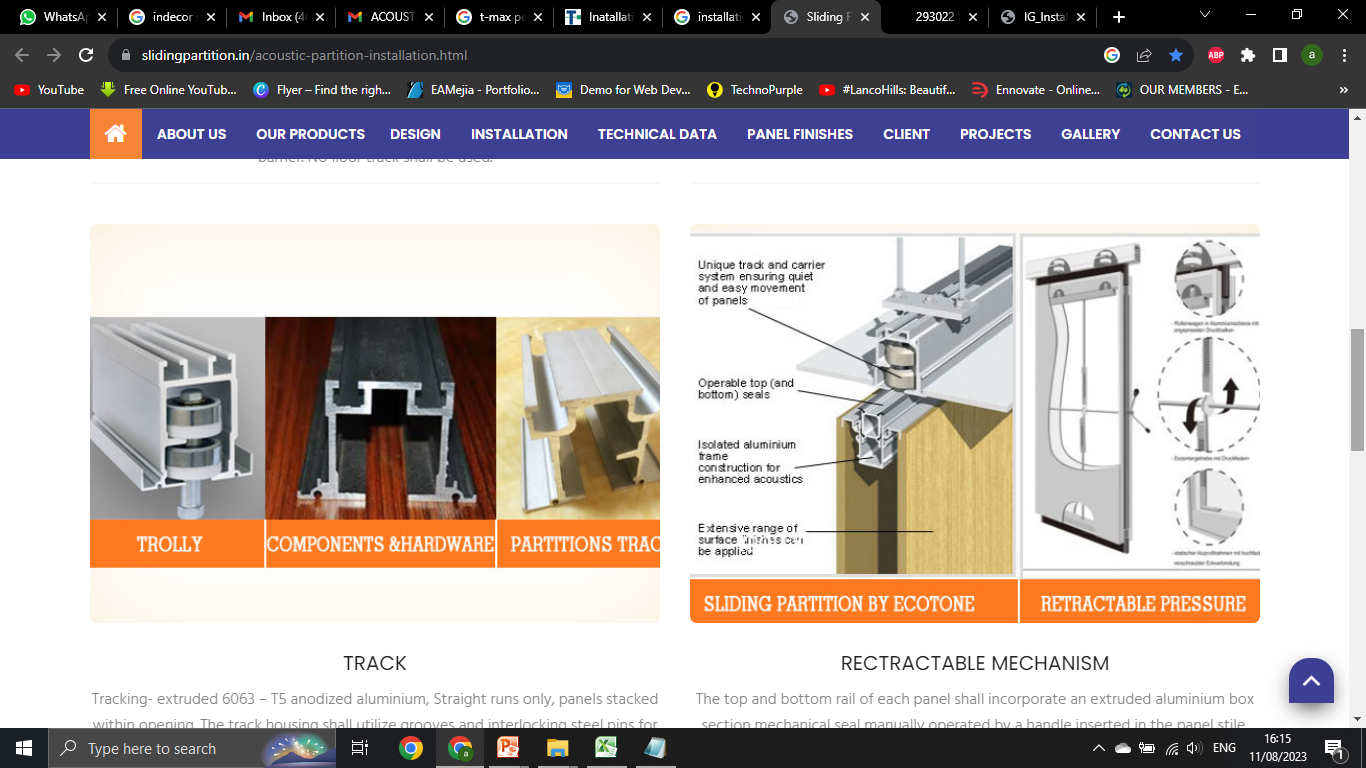1366x768 pixels.
Task: Open OUR PRODUCTS menu
Action: pyautogui.click(x=310, y=134)
